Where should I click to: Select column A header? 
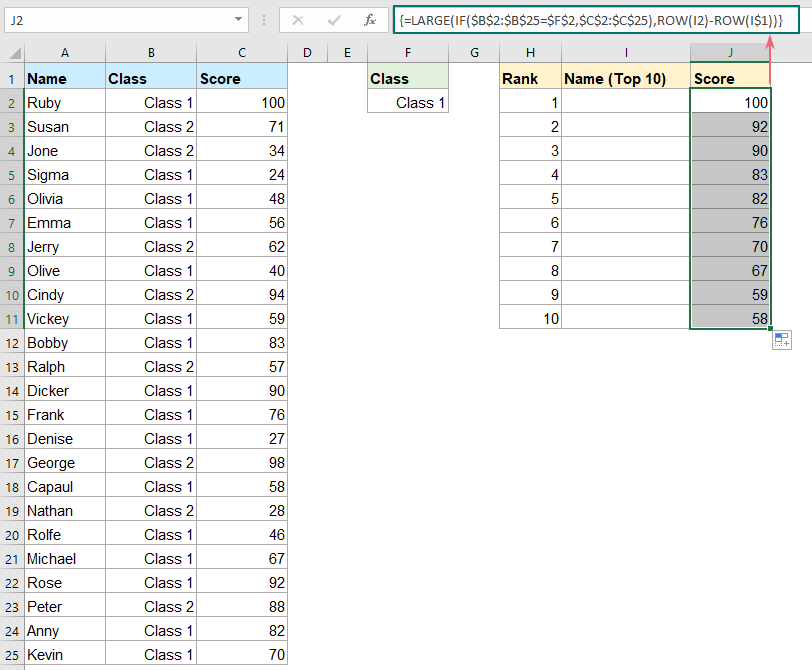65,53
